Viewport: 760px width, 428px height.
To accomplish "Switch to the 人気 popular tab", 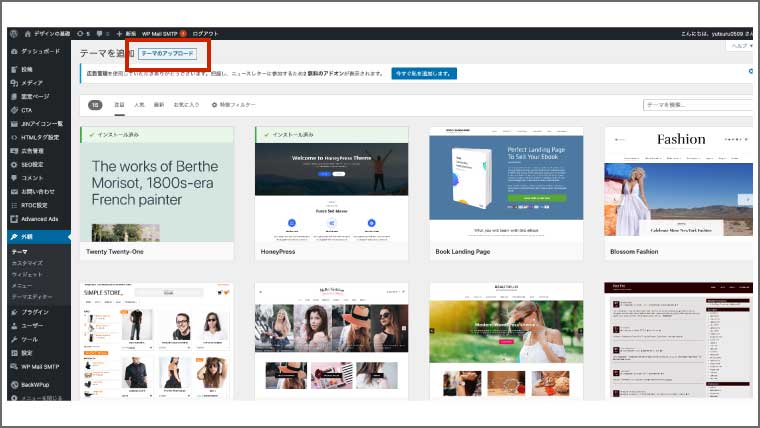I will [x=139, y=105].
